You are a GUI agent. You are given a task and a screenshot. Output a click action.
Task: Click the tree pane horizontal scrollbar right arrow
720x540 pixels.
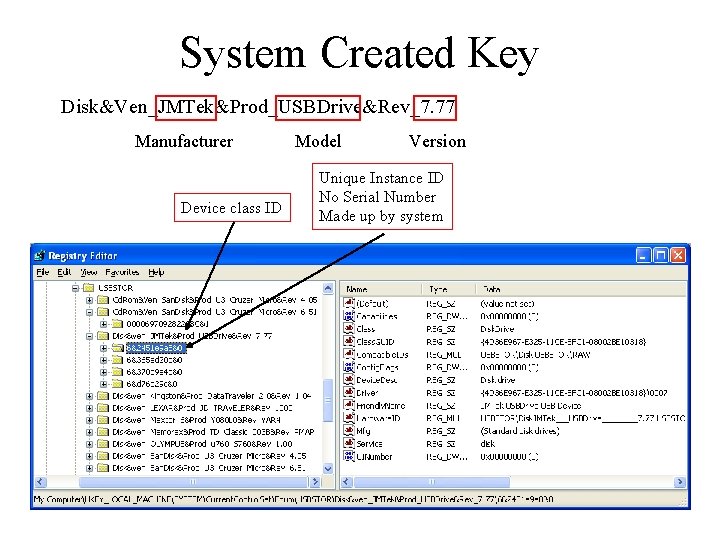[315, 482]
